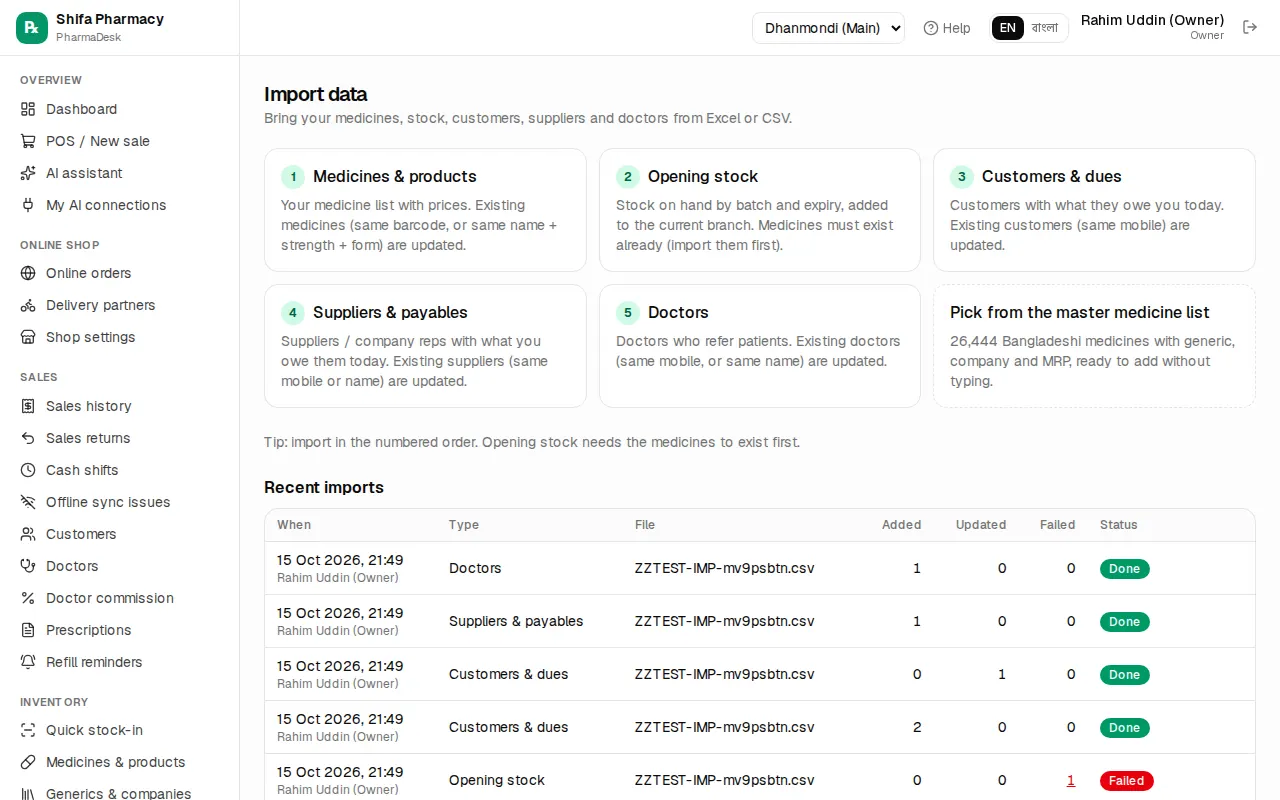The image size is (1280, 800).
Task: Click the file name in Suppliers & payables row
Action: (725, 621)
